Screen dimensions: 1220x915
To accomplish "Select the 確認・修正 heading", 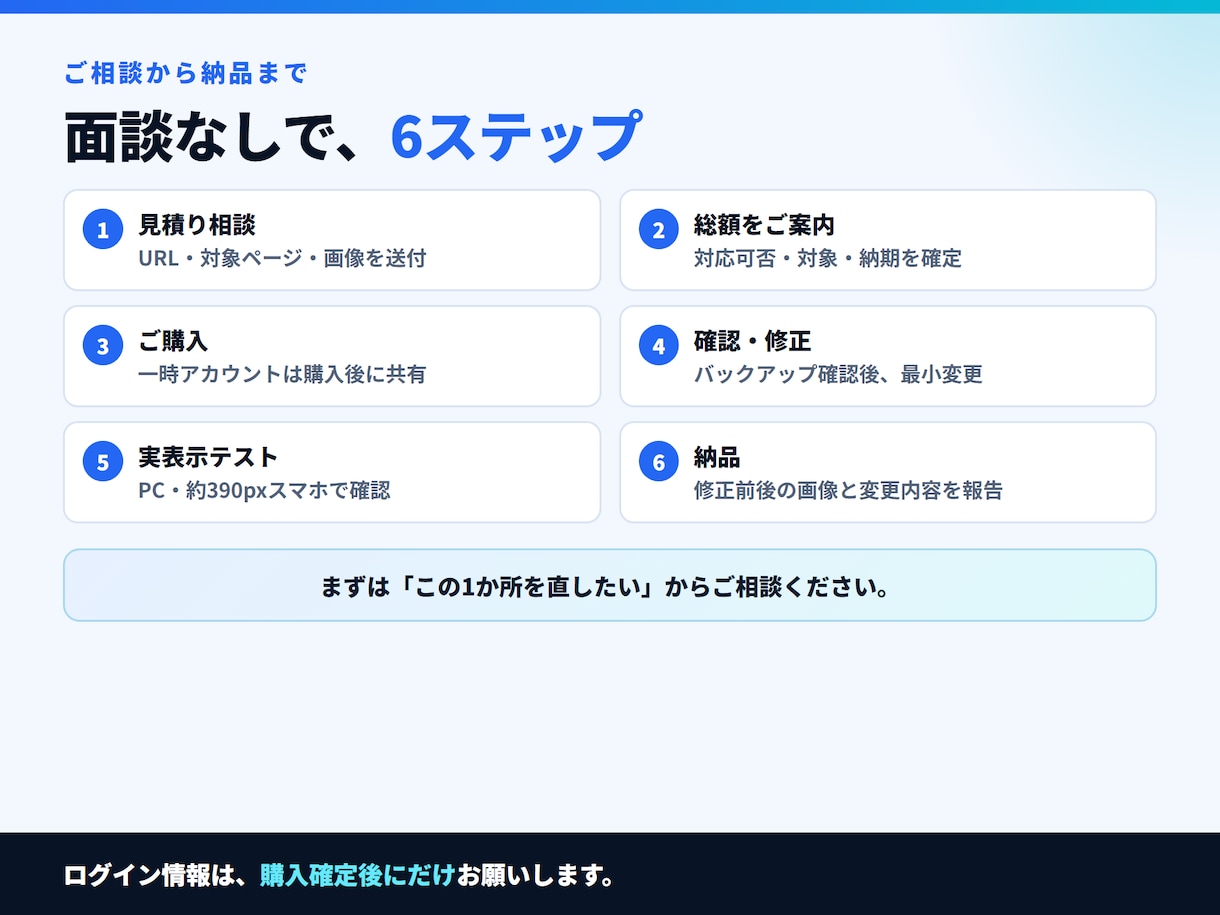I will click(752, 341).
